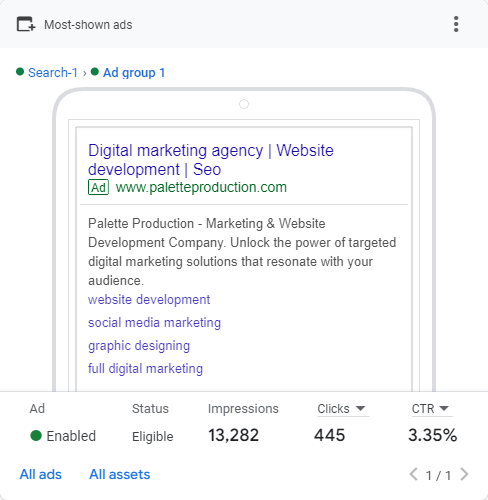The image size is (488, 500).
Task: Click the green Ad badge label
Action: 98,187
